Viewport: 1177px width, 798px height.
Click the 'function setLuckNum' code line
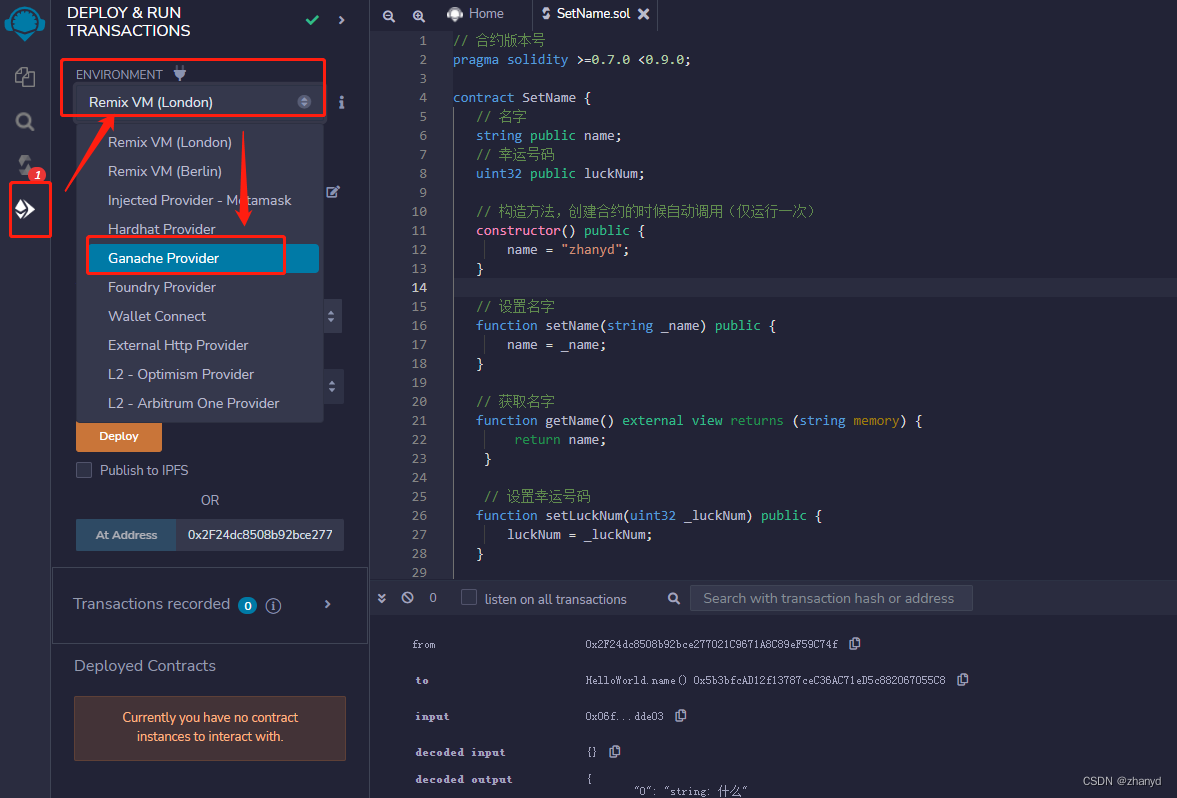click(x=649, y=516)
